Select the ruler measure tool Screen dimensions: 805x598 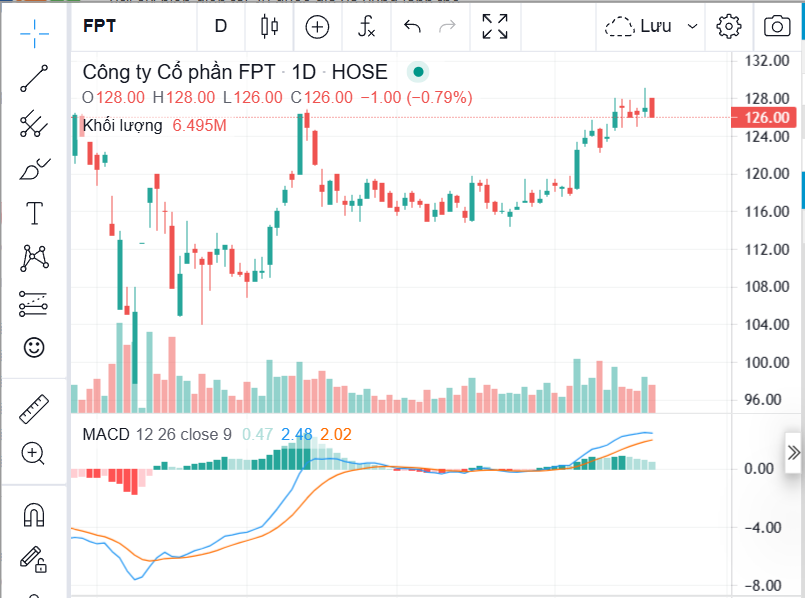pos(34,409)
